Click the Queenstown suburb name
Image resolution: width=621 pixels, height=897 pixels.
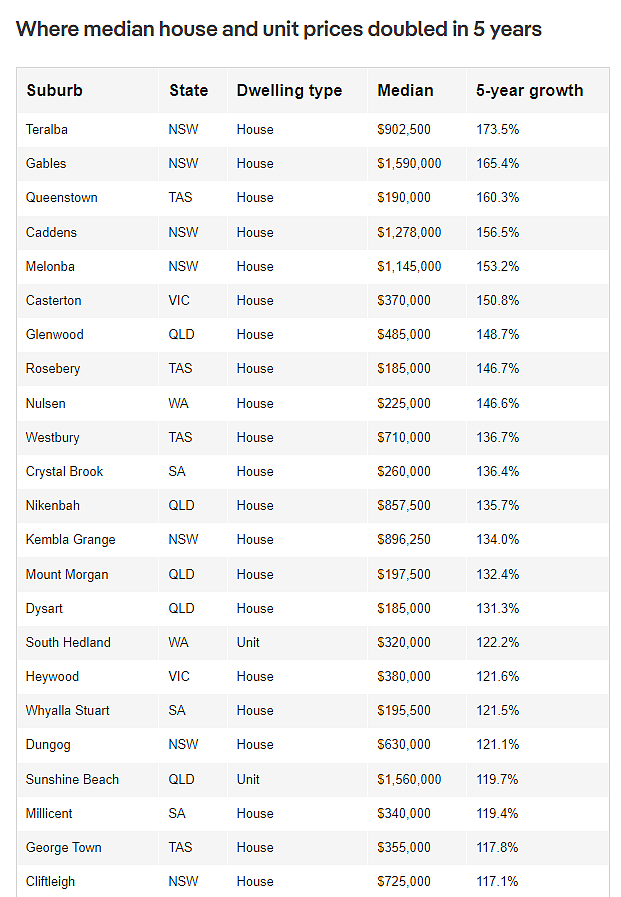62,198
